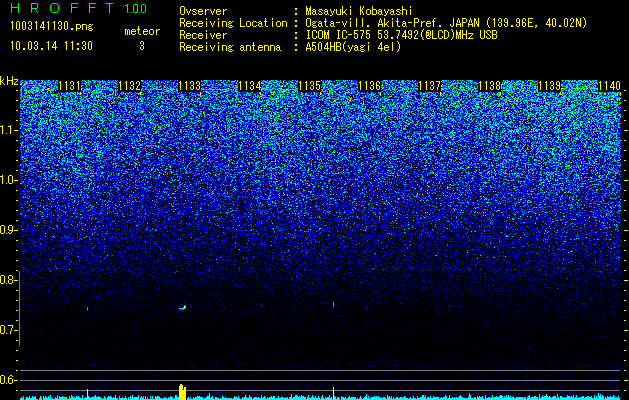629x400 pixels.
Task: Click the observer name Masayuki Kobayashi
Action: [359, 12]
